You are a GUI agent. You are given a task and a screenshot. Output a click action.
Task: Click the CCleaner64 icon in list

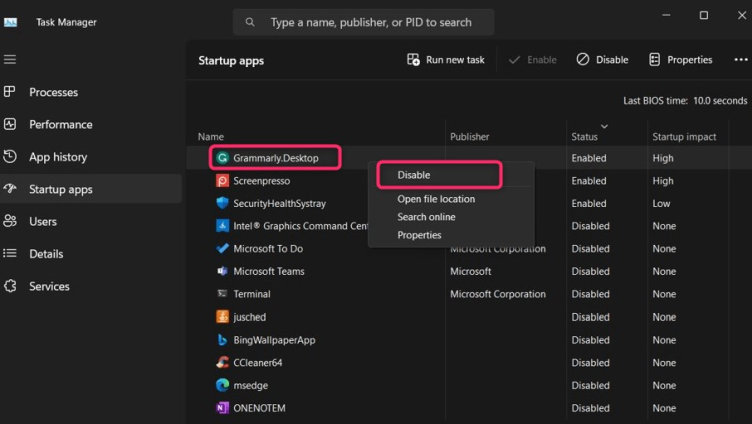[x=223, y=362]
